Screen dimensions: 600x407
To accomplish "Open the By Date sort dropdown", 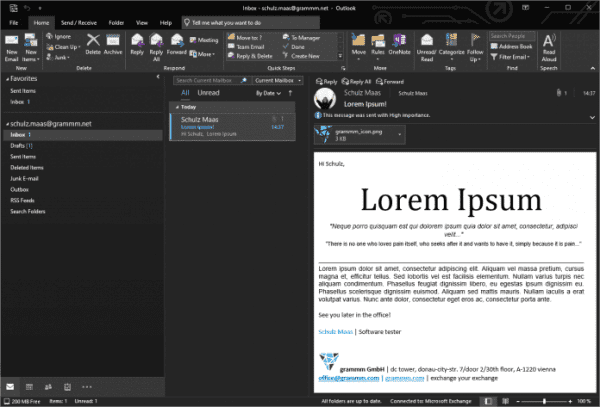I will click(x=268, y=93).
